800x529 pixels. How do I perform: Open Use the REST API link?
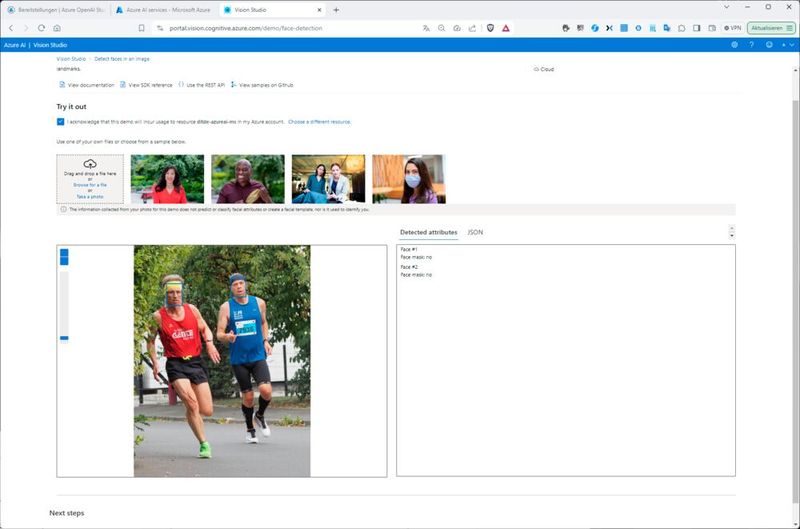tap(201, 85)
